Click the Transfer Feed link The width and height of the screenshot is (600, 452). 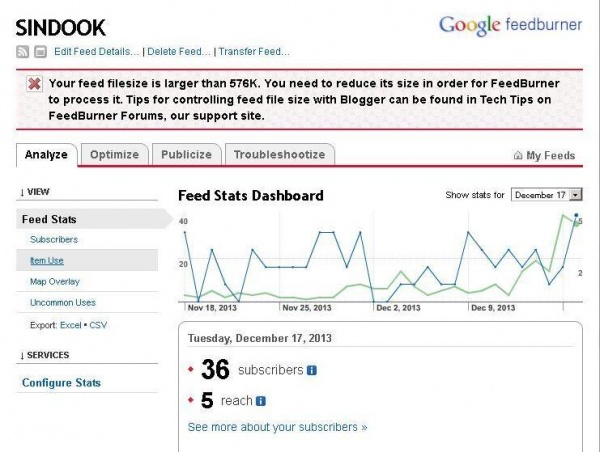coord(254,51)
